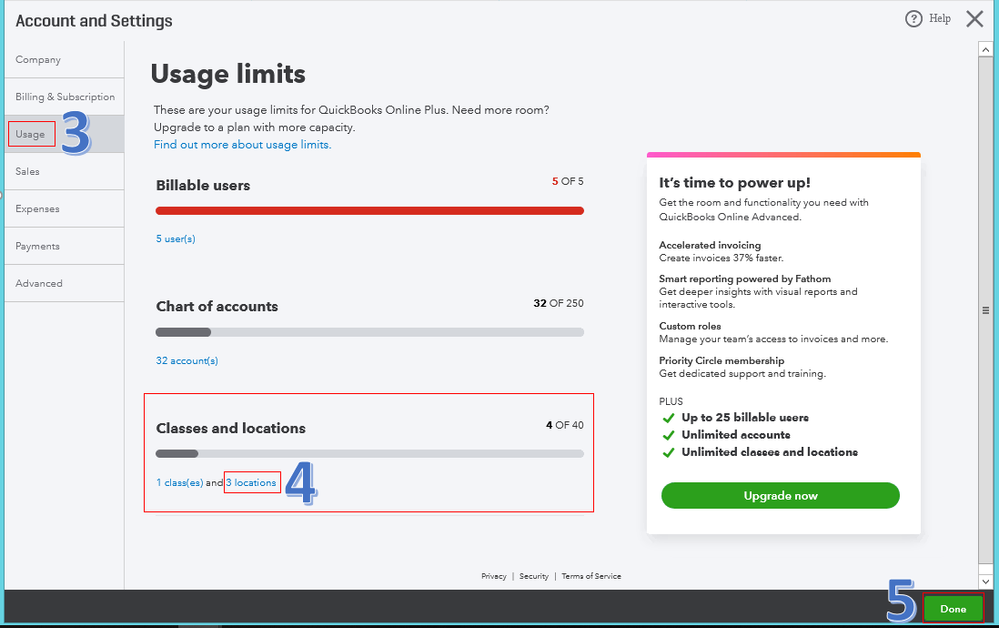Follow the 'Find out more about usage limits' link
Image resolution: width=999 pixels, height=628 pixels.
[x=242, y=145]
